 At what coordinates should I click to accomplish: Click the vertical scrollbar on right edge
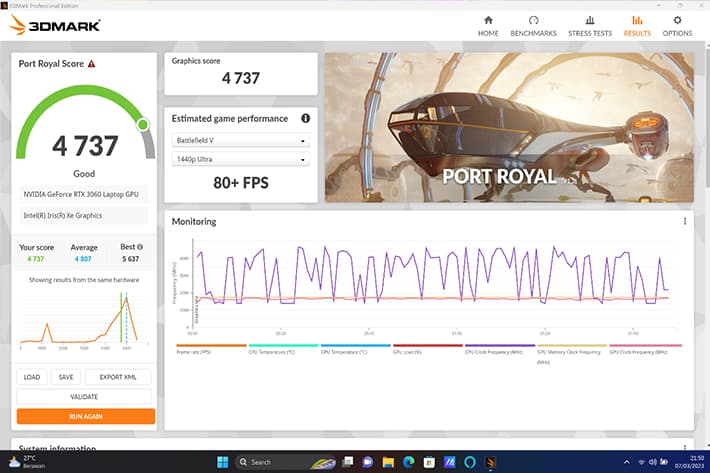707,244
